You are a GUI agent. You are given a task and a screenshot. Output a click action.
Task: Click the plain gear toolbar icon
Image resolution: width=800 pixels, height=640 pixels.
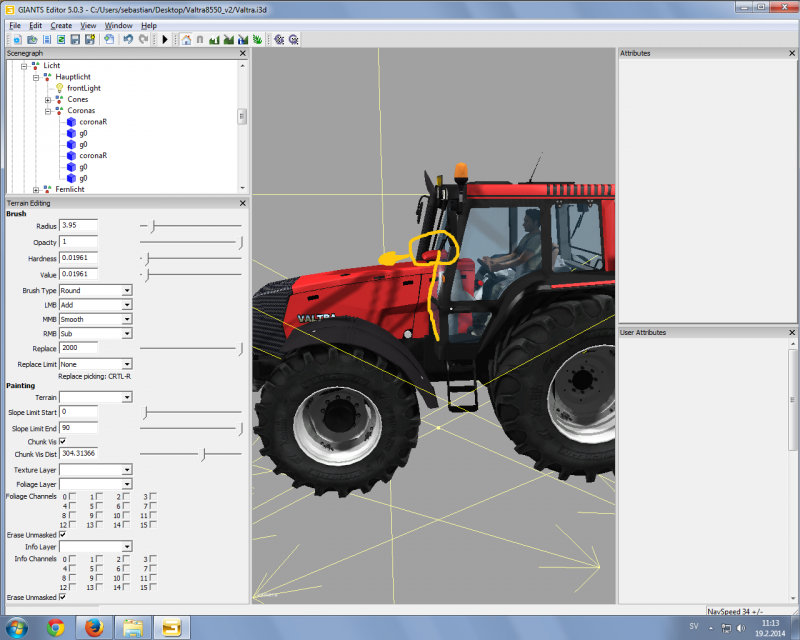(x=279, y=39)
